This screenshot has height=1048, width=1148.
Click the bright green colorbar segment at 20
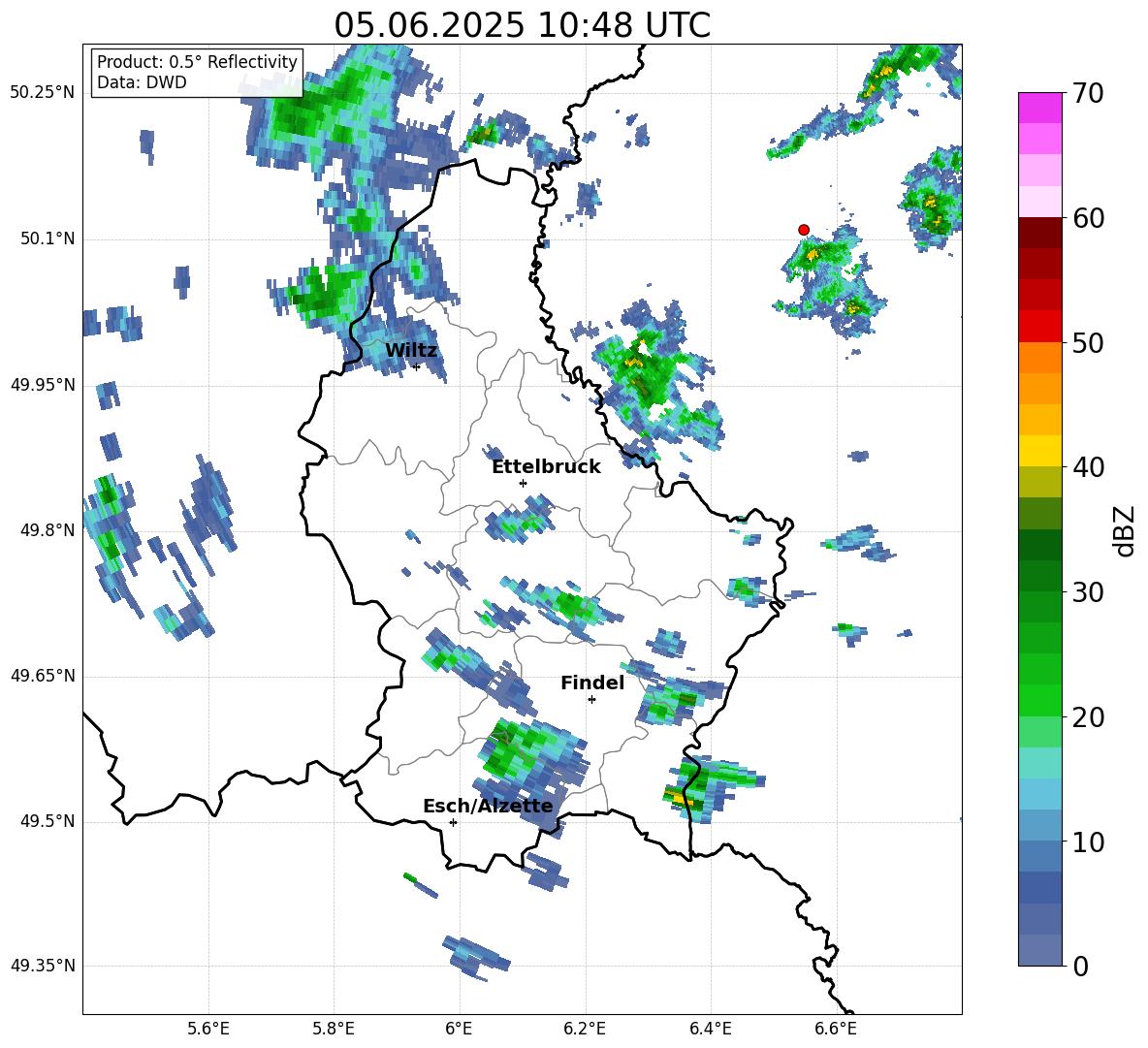tap(1039, 700)
